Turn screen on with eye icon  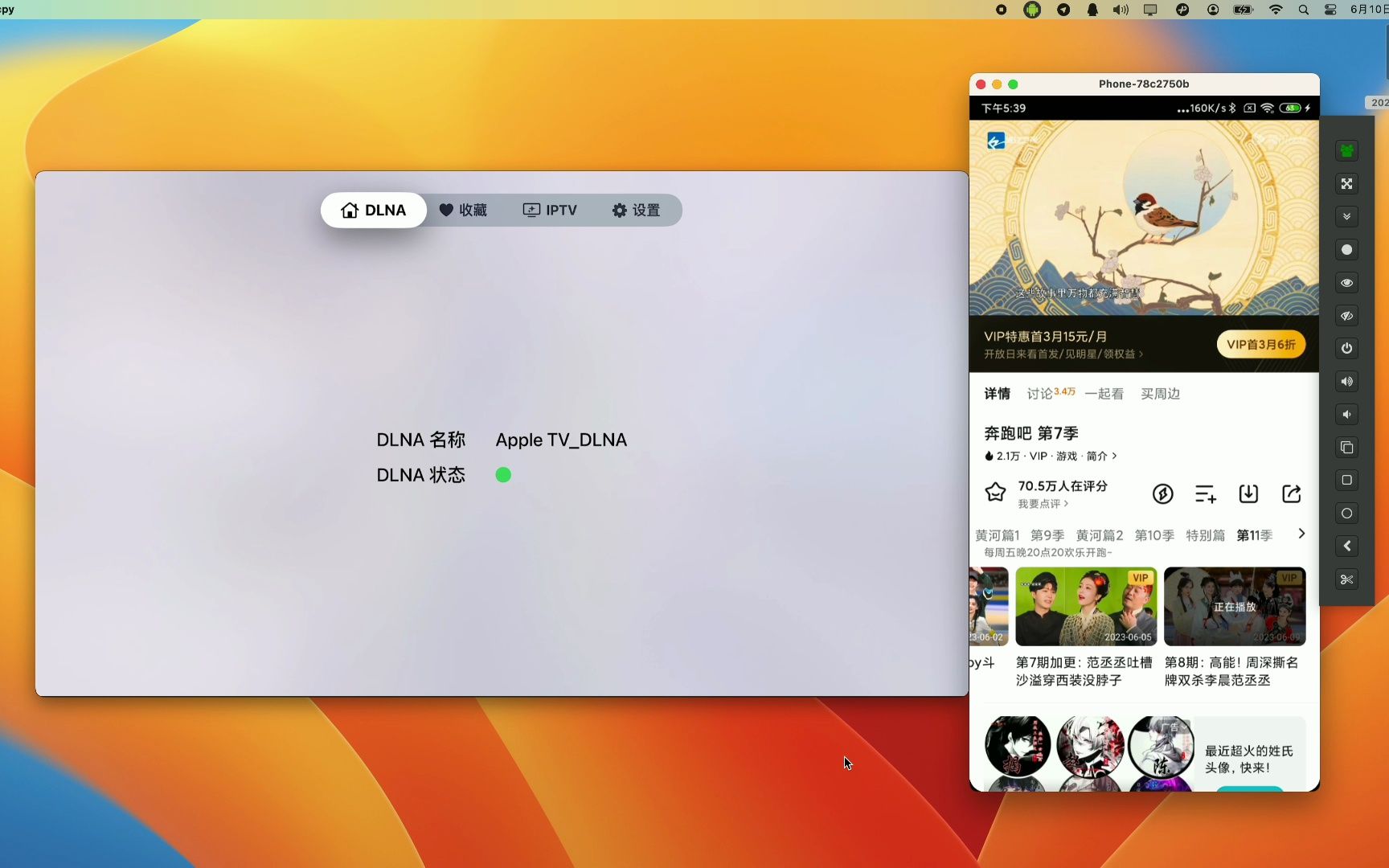click(1346, 282)
